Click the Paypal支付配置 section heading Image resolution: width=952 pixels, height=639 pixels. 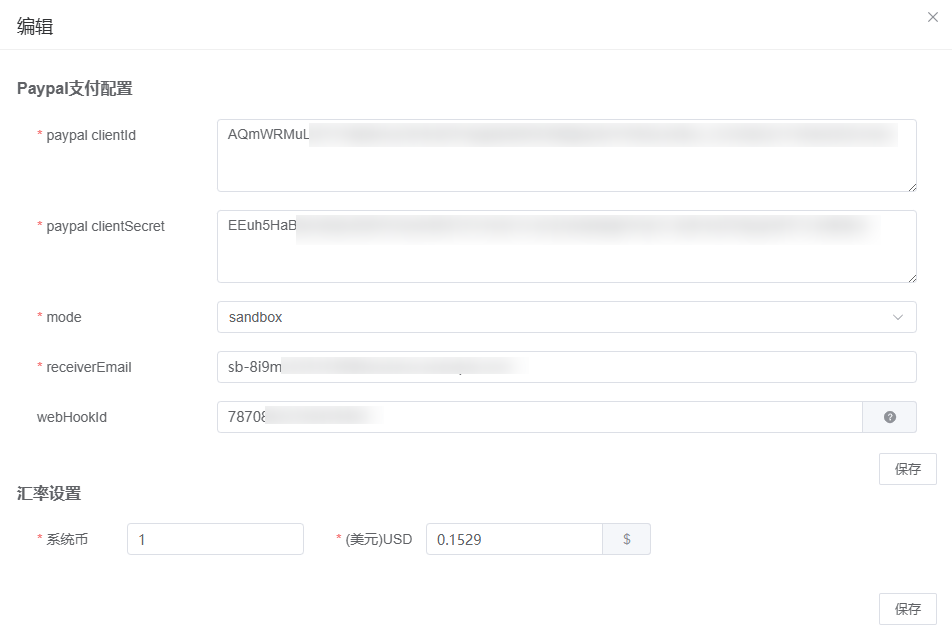point(75,89)
